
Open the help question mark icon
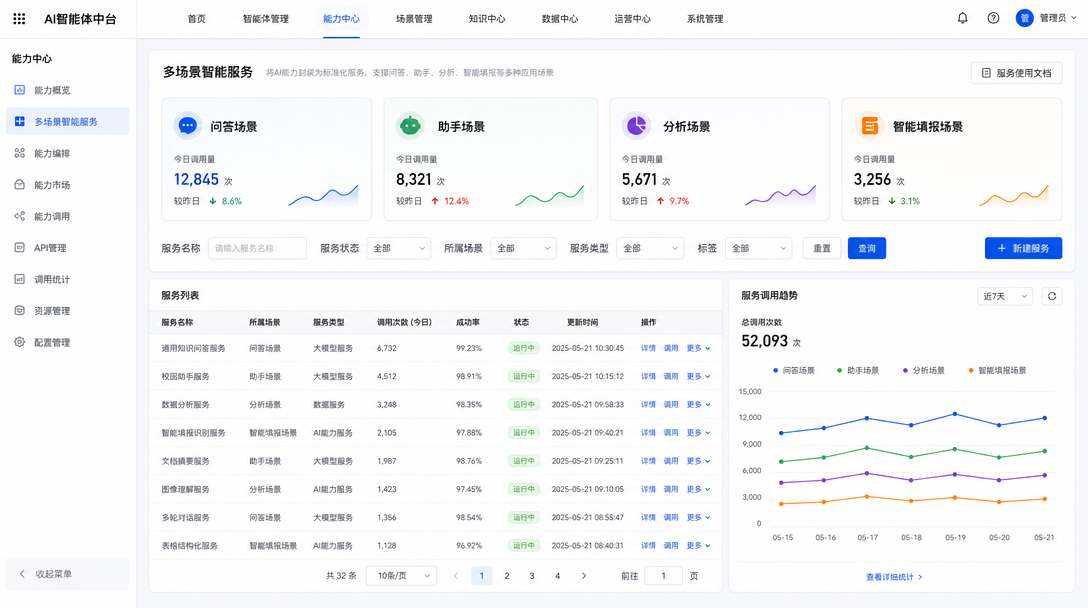[x=993, y=18]
